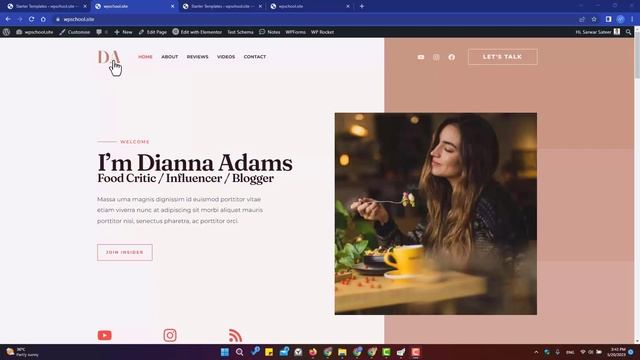
Task: Open the ENG language indicator in the tray
Action: [570, 352]
